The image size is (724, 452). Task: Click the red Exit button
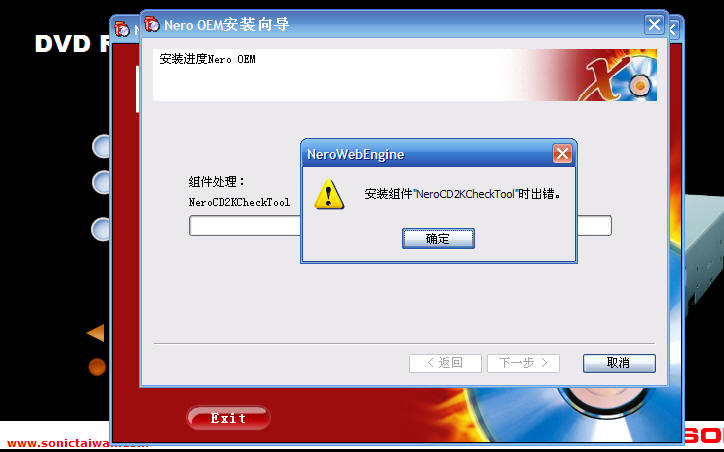[228, 418]
